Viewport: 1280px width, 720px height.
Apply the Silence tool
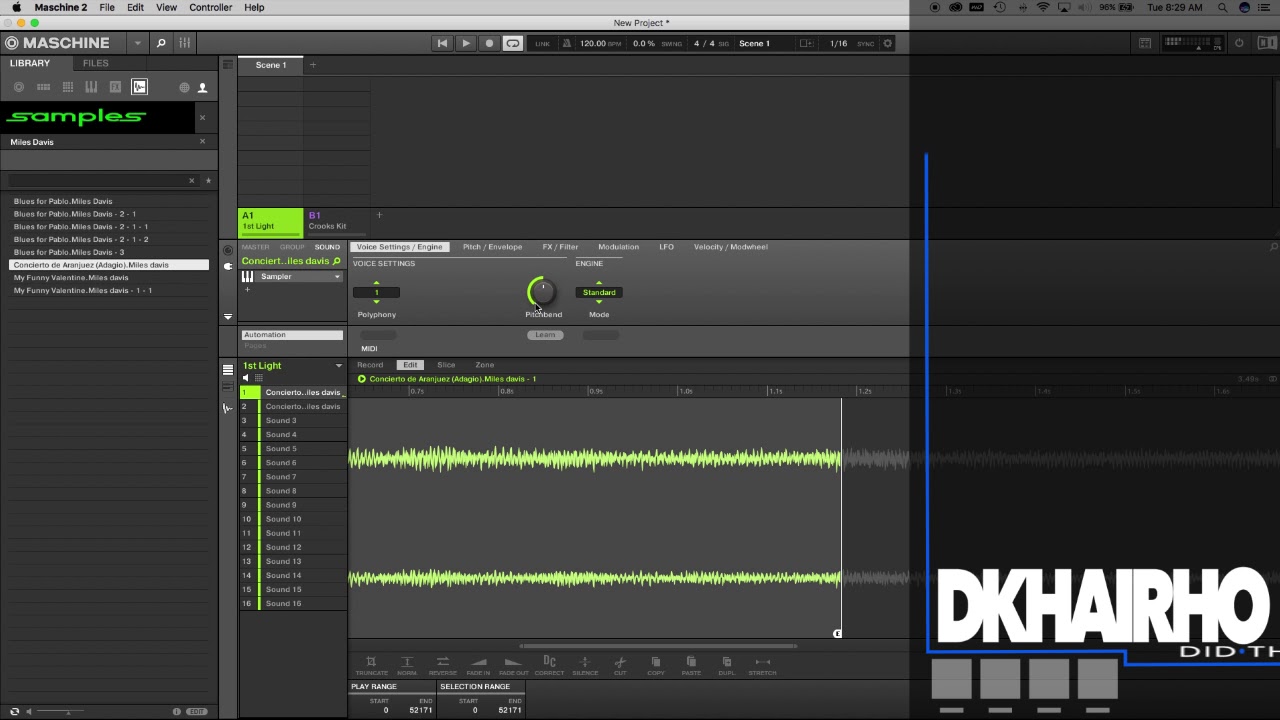[585, 665]
